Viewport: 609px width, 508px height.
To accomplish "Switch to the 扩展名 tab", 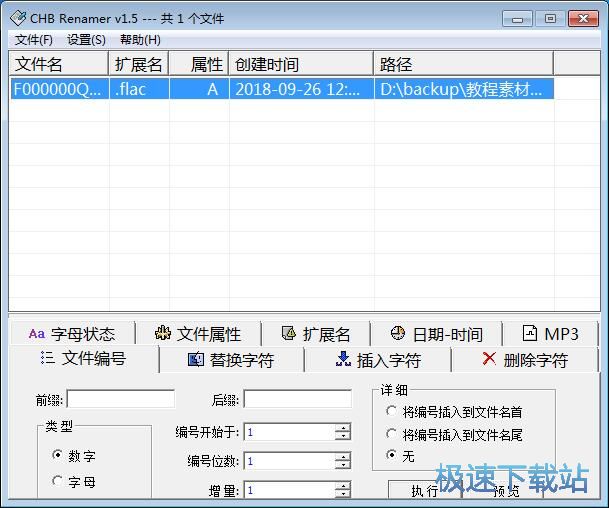I will [x=316, y=334].
